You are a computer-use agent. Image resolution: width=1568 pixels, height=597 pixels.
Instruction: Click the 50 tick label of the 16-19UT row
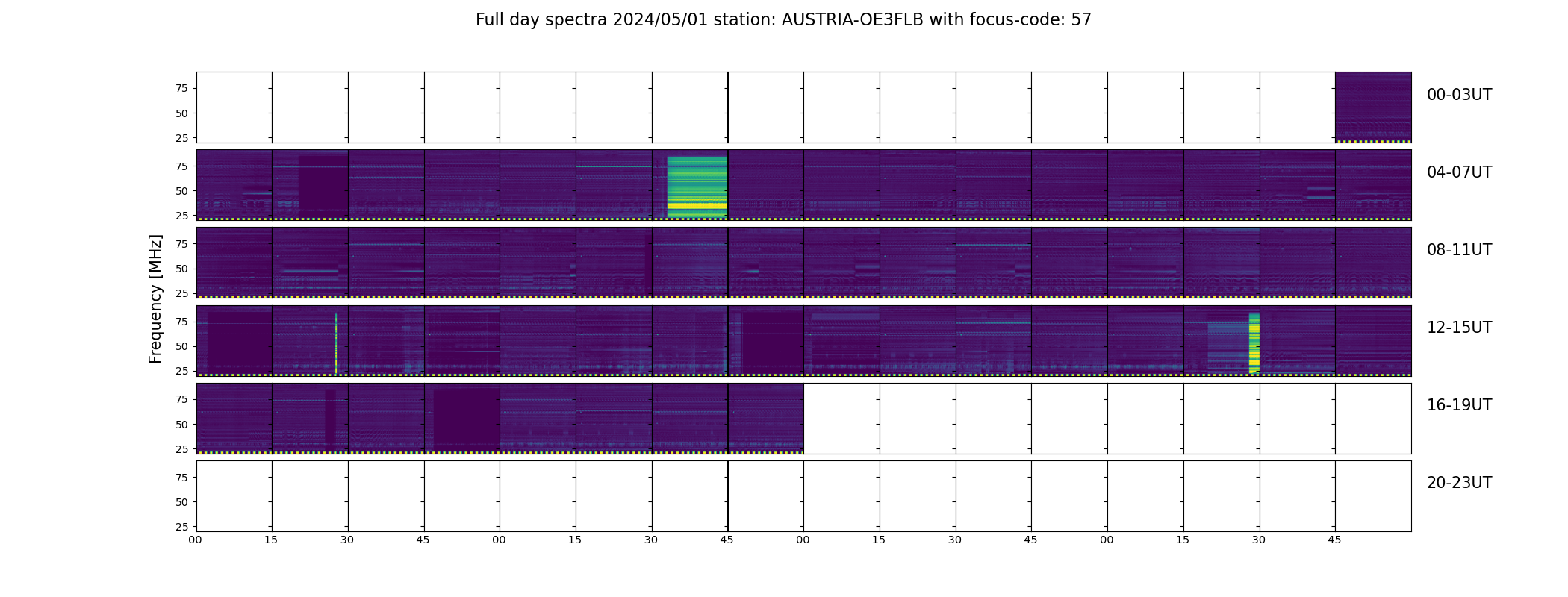(x=181, y=425)
